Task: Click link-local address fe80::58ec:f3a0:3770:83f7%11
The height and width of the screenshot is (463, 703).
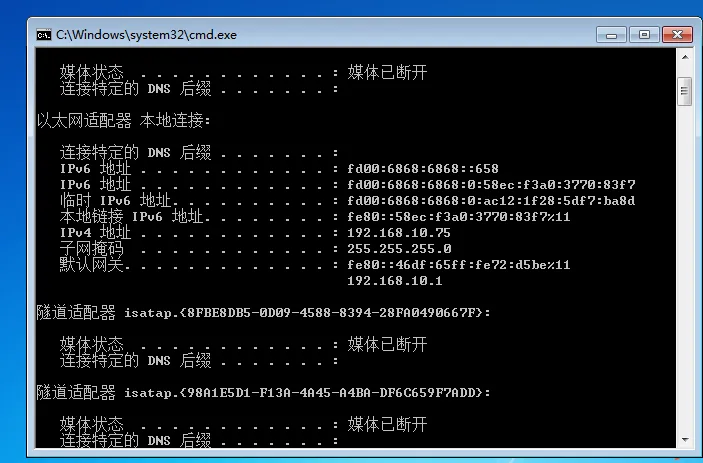Action: click(x=459, y=217)
